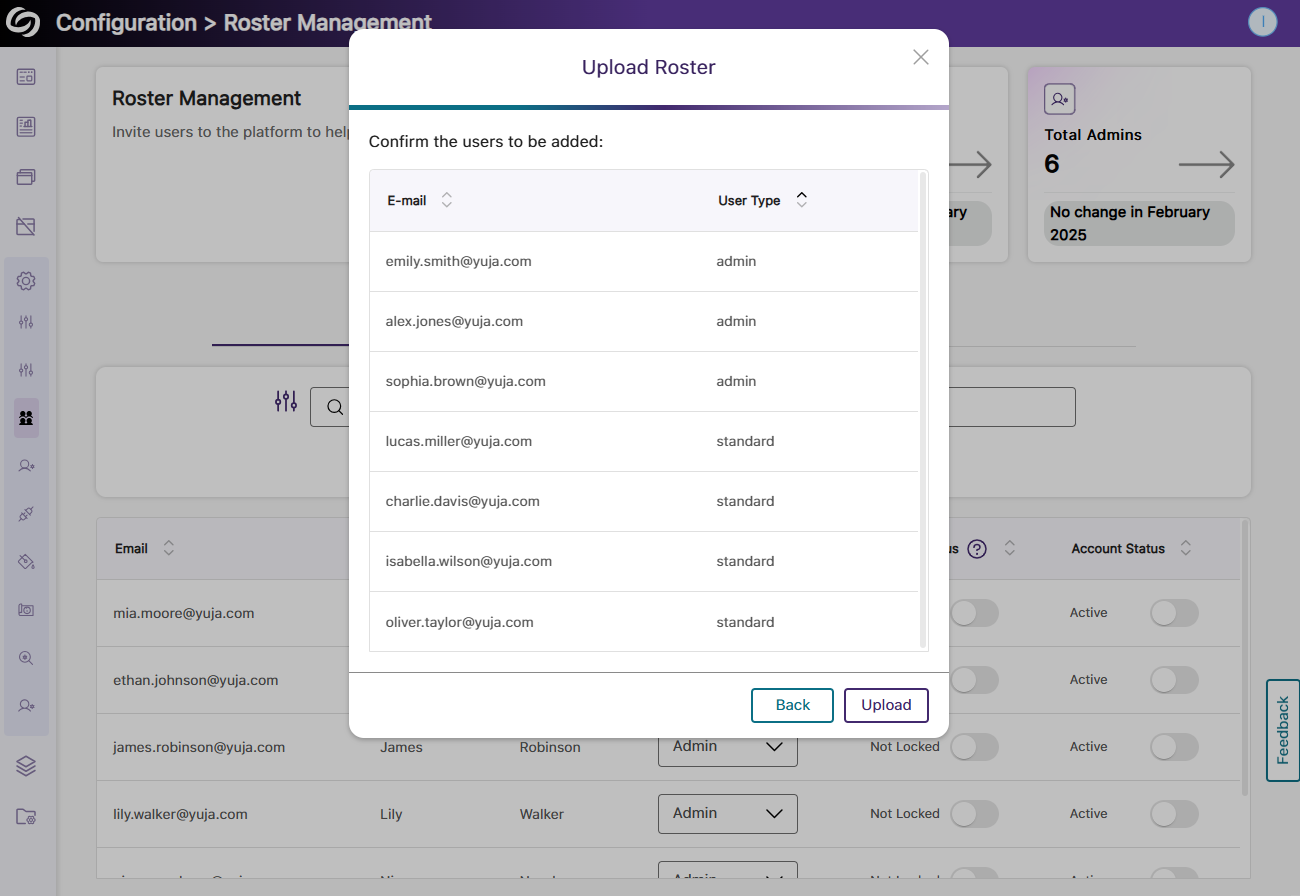Open the Feedback side tab

(1282, 730)
